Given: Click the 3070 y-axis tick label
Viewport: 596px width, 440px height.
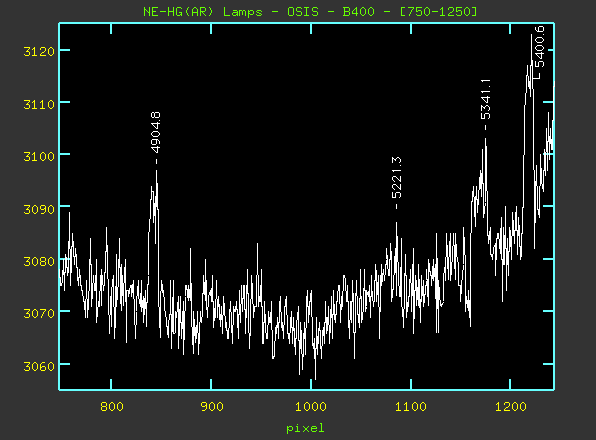Looking at the screenshot, I should [x=39, y=313].
